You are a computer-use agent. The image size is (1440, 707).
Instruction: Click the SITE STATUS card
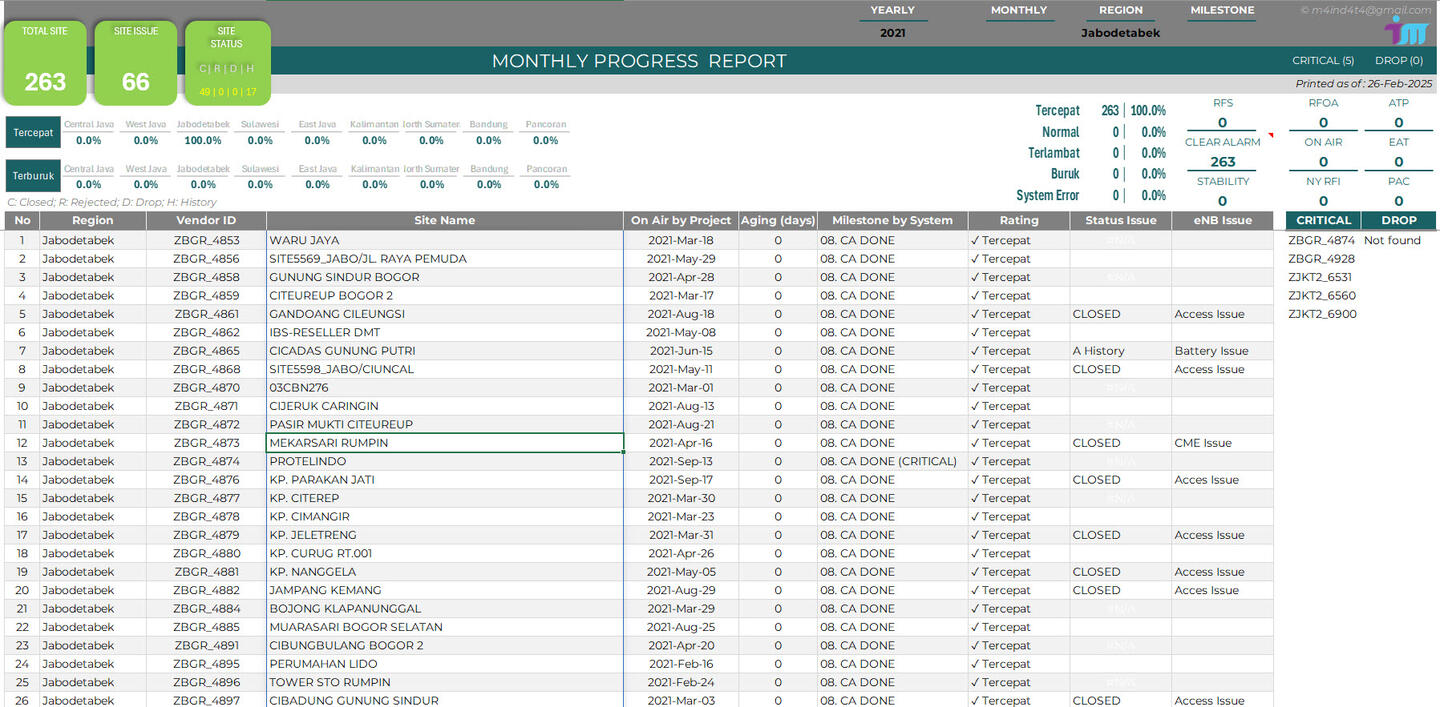point(227,63)
